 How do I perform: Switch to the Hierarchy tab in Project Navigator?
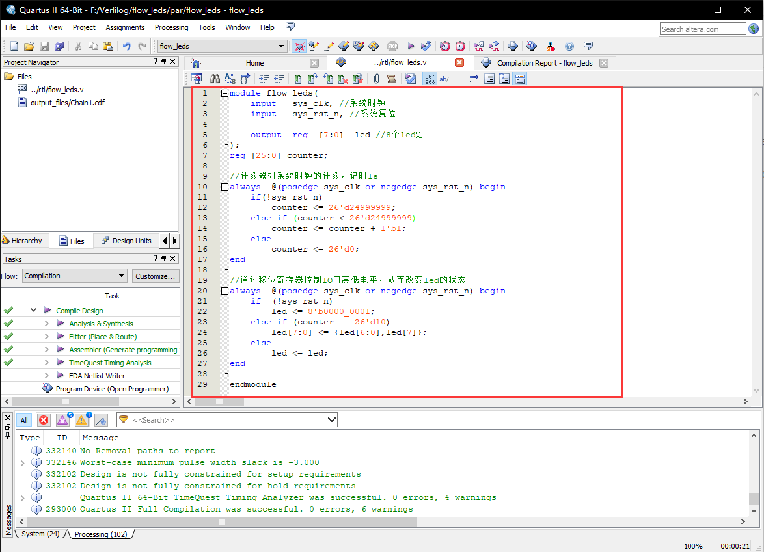(x=22, y=241)
